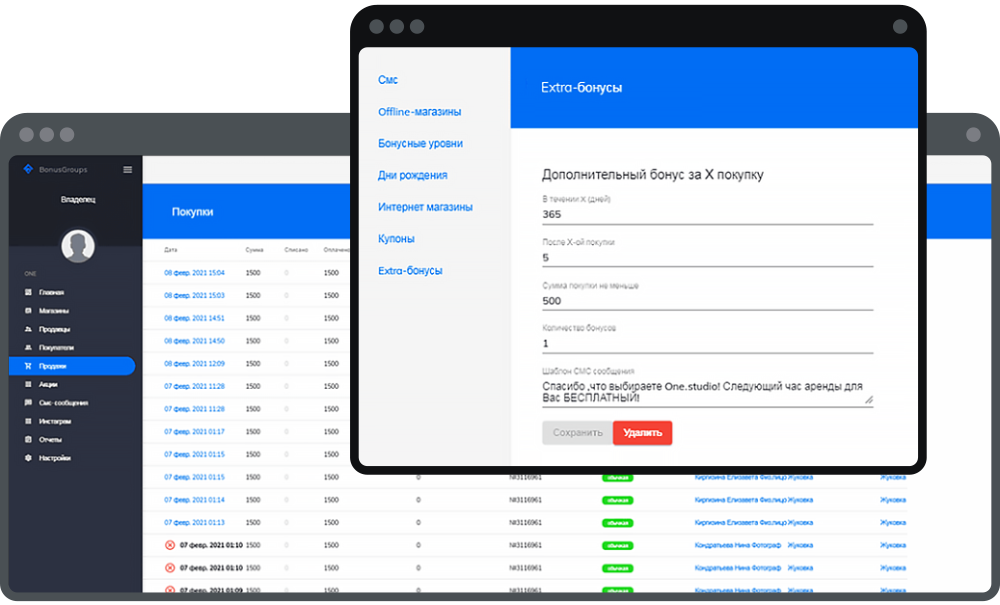The height and width of the screenshot is (605, 1000).
Task: Open the Купоны settings section
Action: (x=396, y=238)
